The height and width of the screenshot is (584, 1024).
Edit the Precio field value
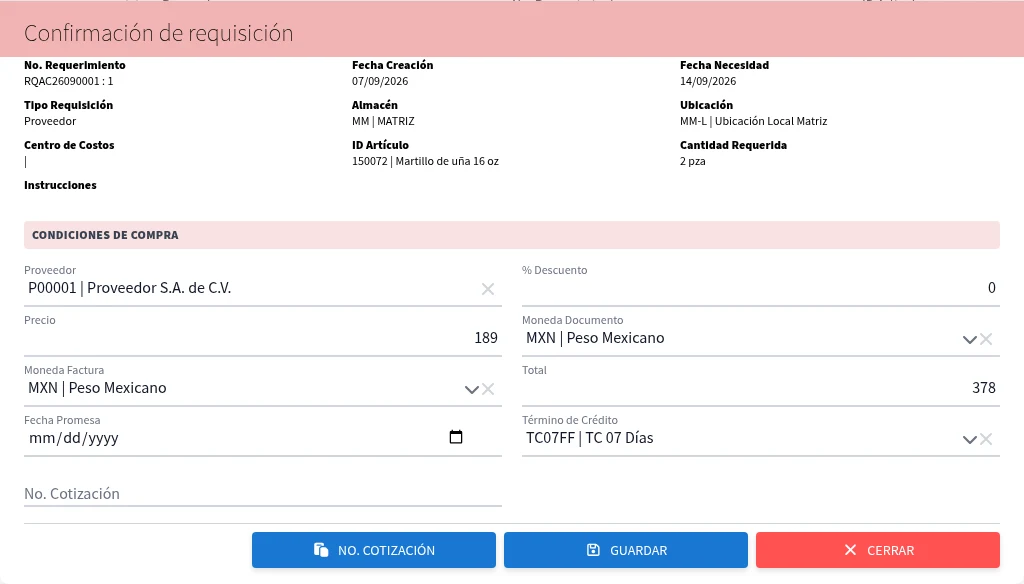coord(263,338)
